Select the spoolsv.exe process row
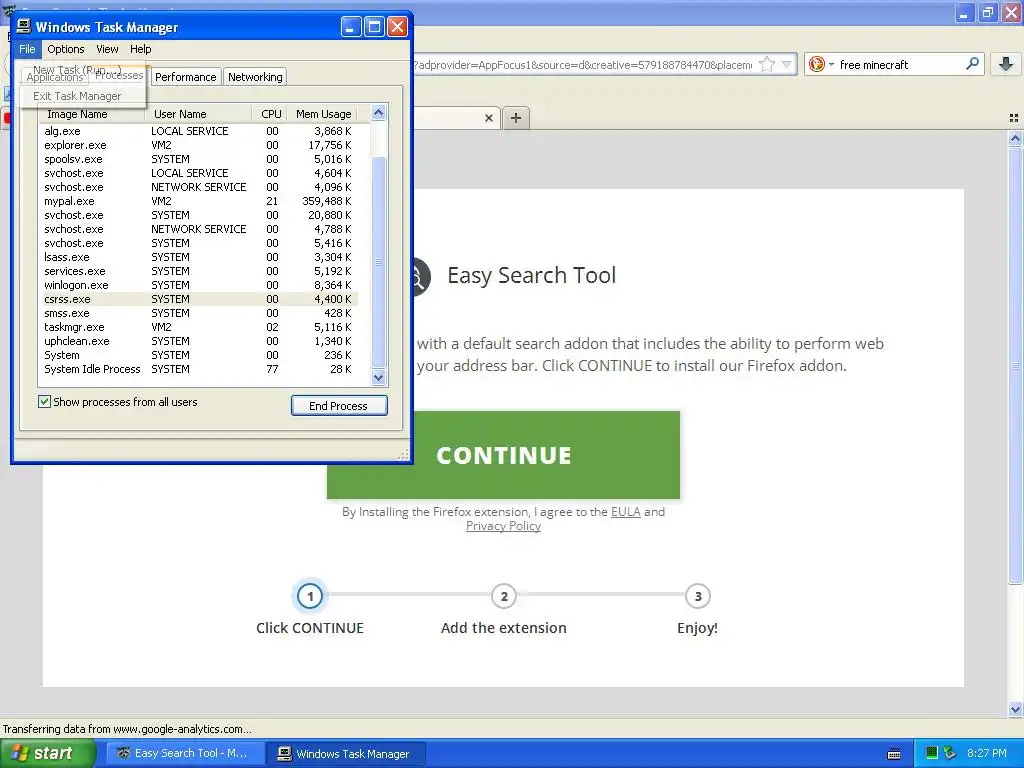Image resolution: width=1024 pixels, height=768 pixels. pyautogui.click(x=199, y=159)
